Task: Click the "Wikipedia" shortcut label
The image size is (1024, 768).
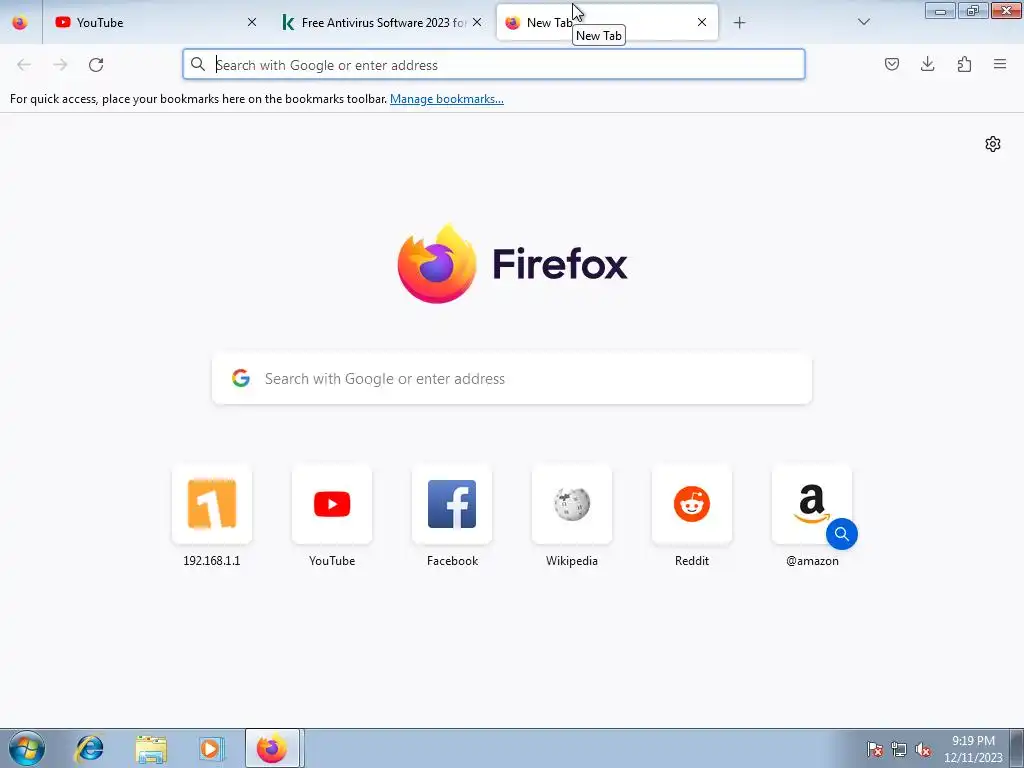Action: 572,561
